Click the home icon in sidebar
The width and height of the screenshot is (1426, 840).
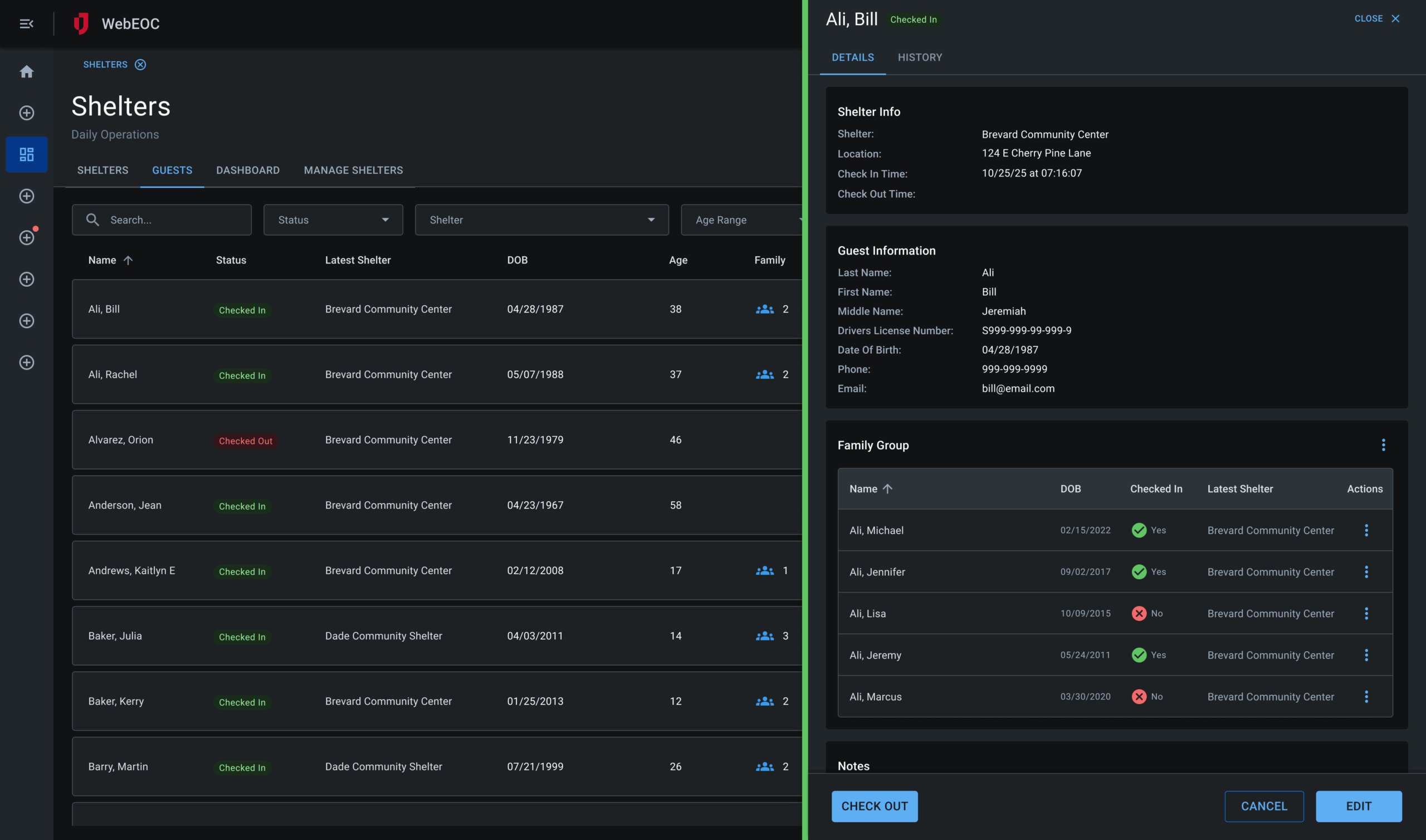26,72
